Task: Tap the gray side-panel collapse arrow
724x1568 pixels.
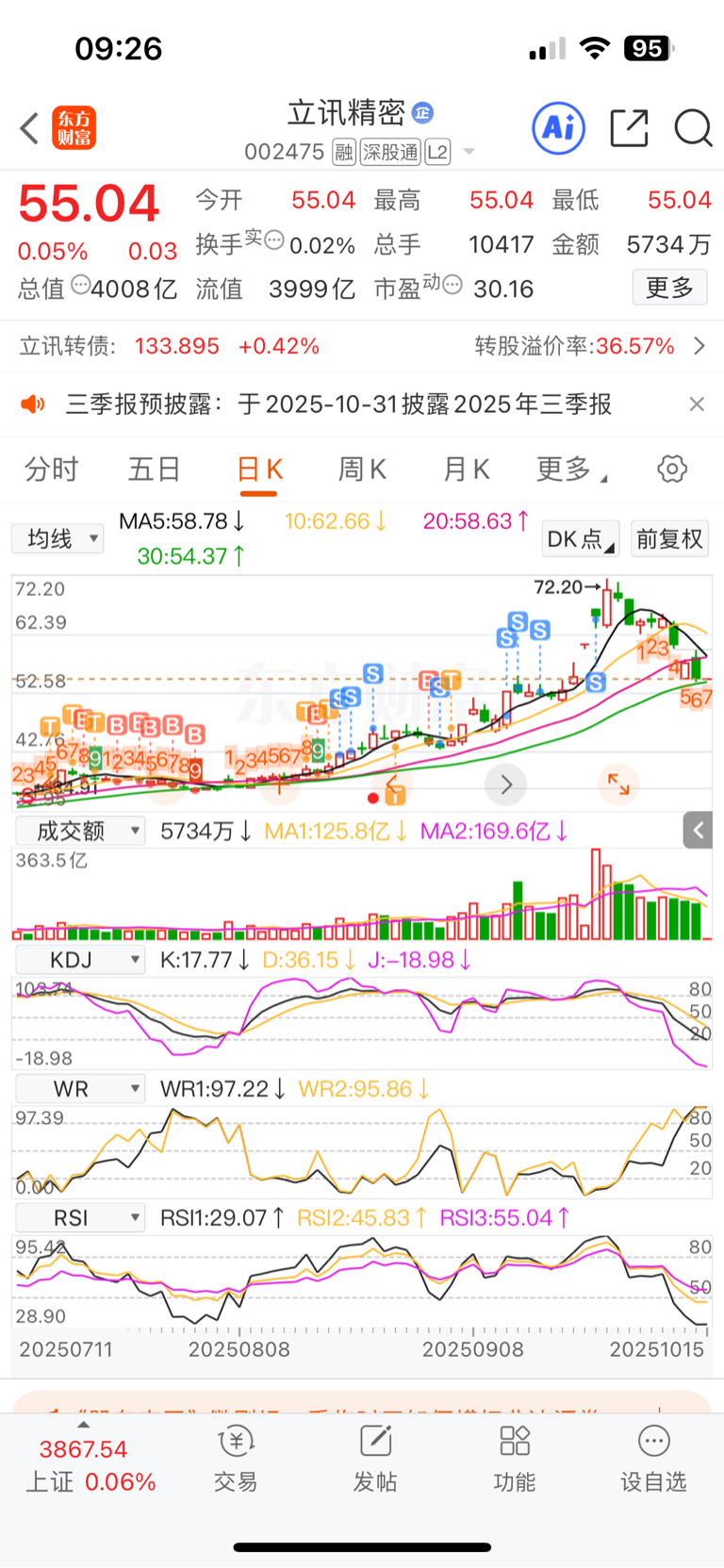Action: pyautogui.click(x=698, y=831)
